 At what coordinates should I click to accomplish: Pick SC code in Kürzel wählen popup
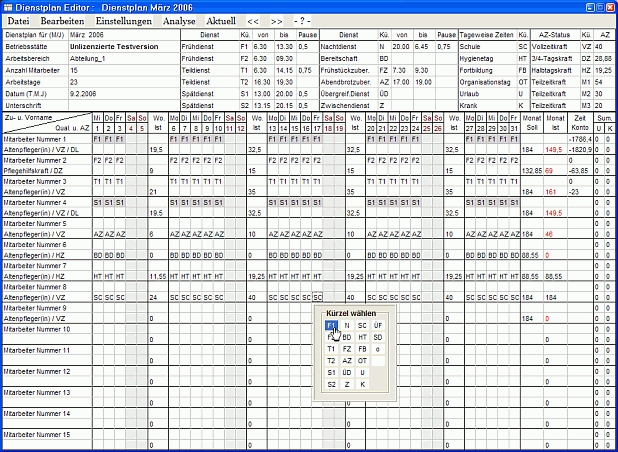pos(362,325)
